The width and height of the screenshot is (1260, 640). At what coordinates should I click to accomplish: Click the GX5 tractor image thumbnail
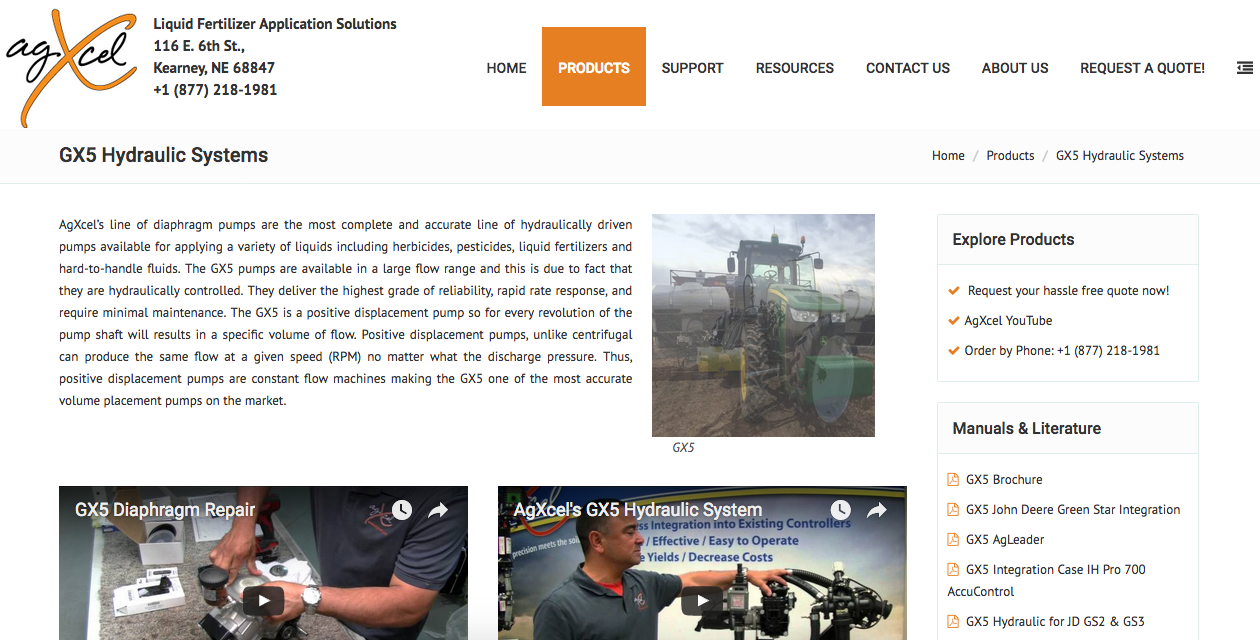[x=763, y=325]
